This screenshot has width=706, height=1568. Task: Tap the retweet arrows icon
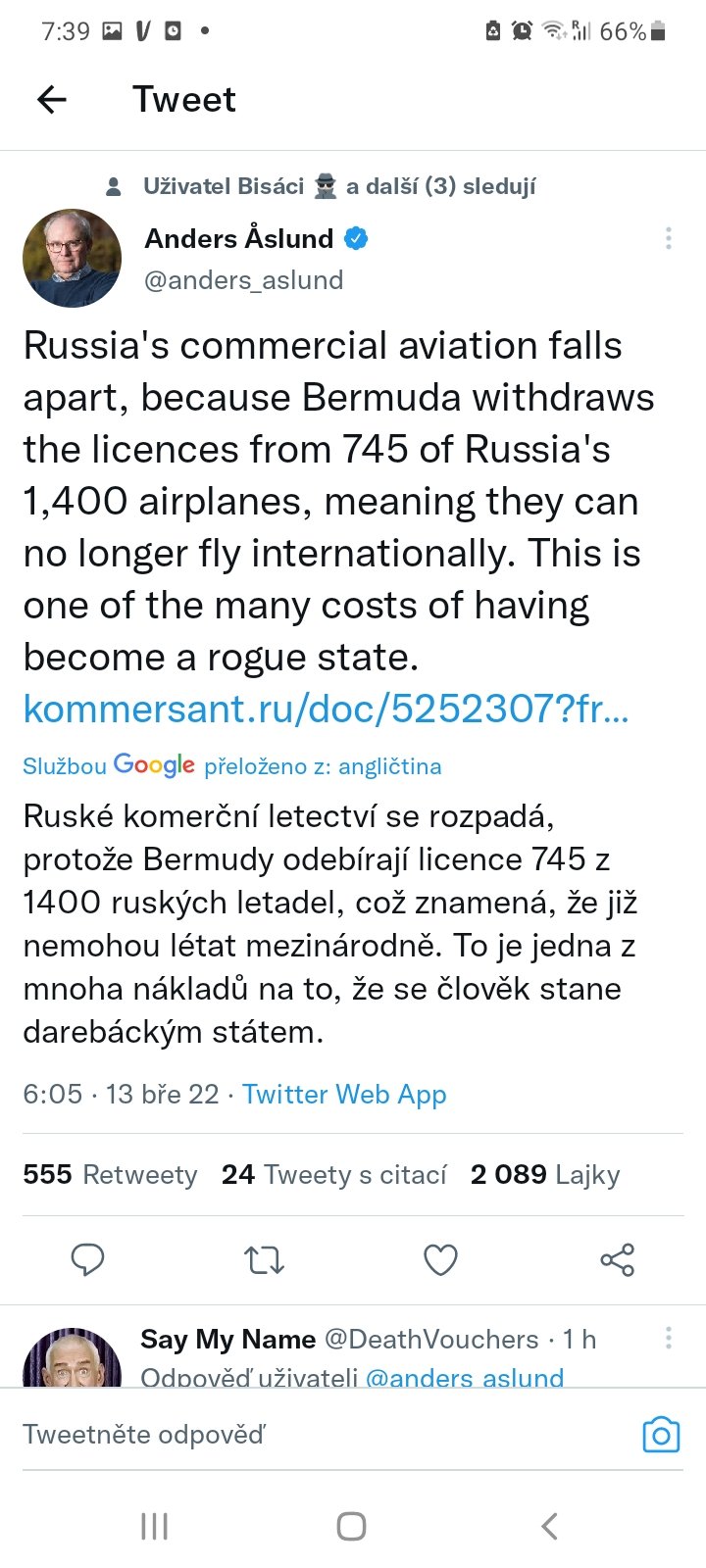264,1259
